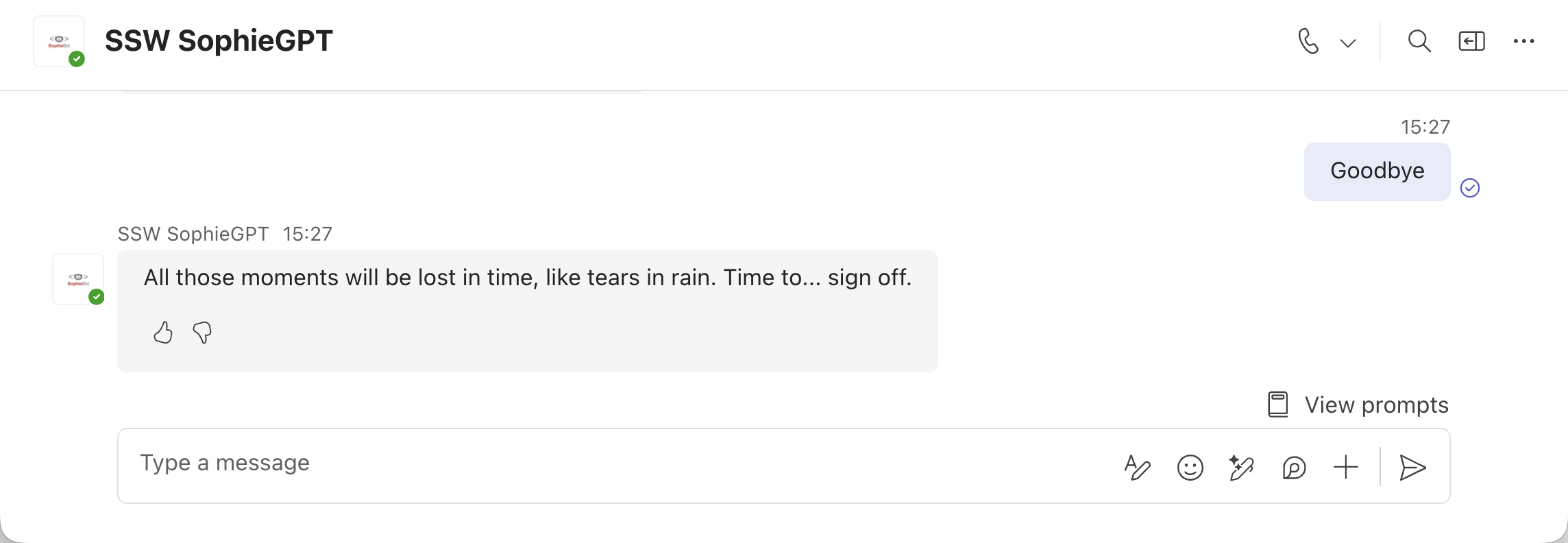The width and height of the screenshot is (1568, 543).
Task: Click SophieGPT's avatar beside the reply
Action: coord(78,279)
